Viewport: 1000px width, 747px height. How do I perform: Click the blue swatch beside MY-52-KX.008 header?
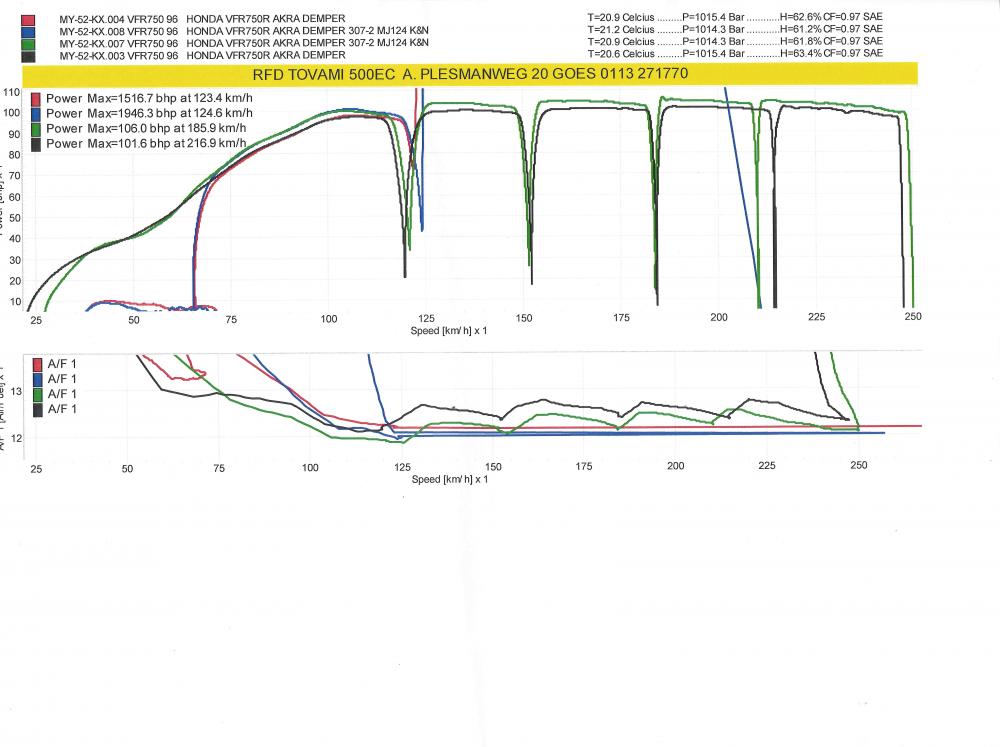coord(28,31)
